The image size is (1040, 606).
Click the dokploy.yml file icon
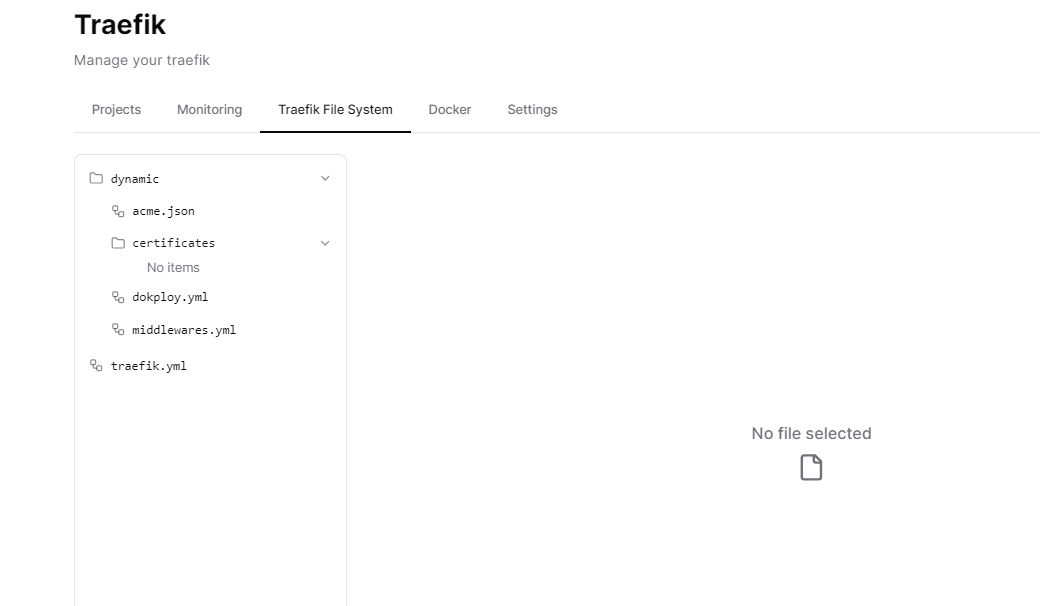coord(118,297)
